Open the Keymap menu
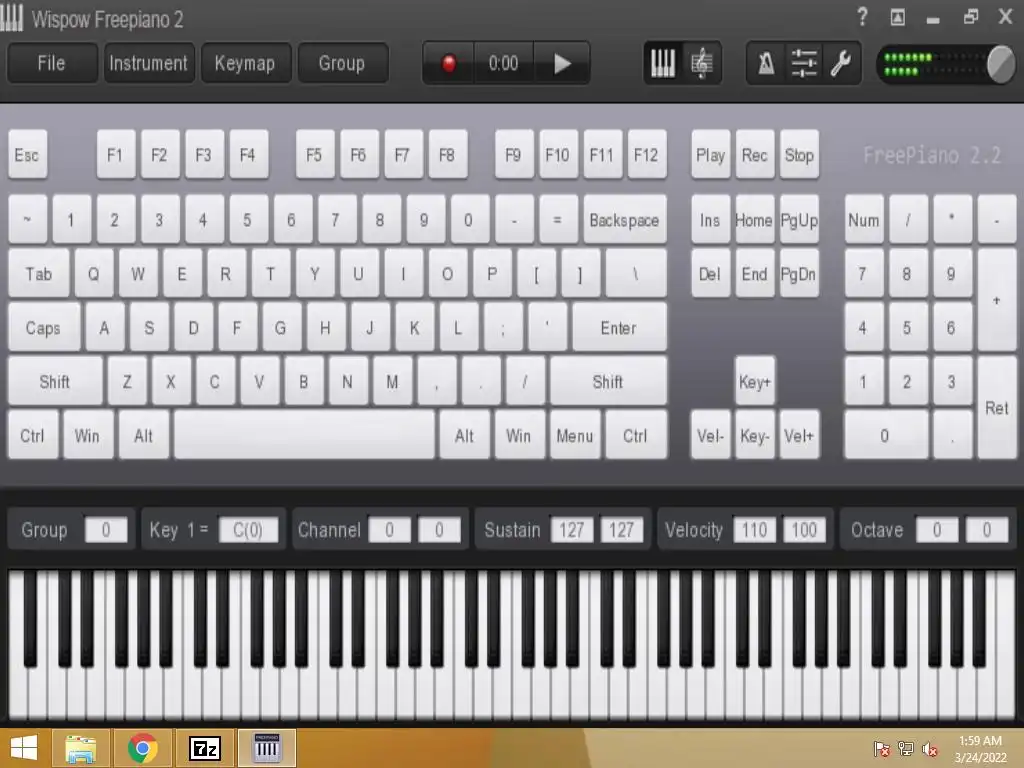Screen dimensions: 1024x768 (246, 63)
